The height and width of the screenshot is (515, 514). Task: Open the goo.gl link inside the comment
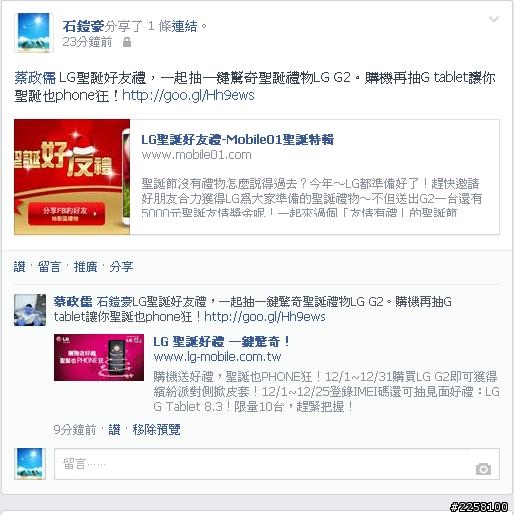pyautogui.click(x=265, y=317)
